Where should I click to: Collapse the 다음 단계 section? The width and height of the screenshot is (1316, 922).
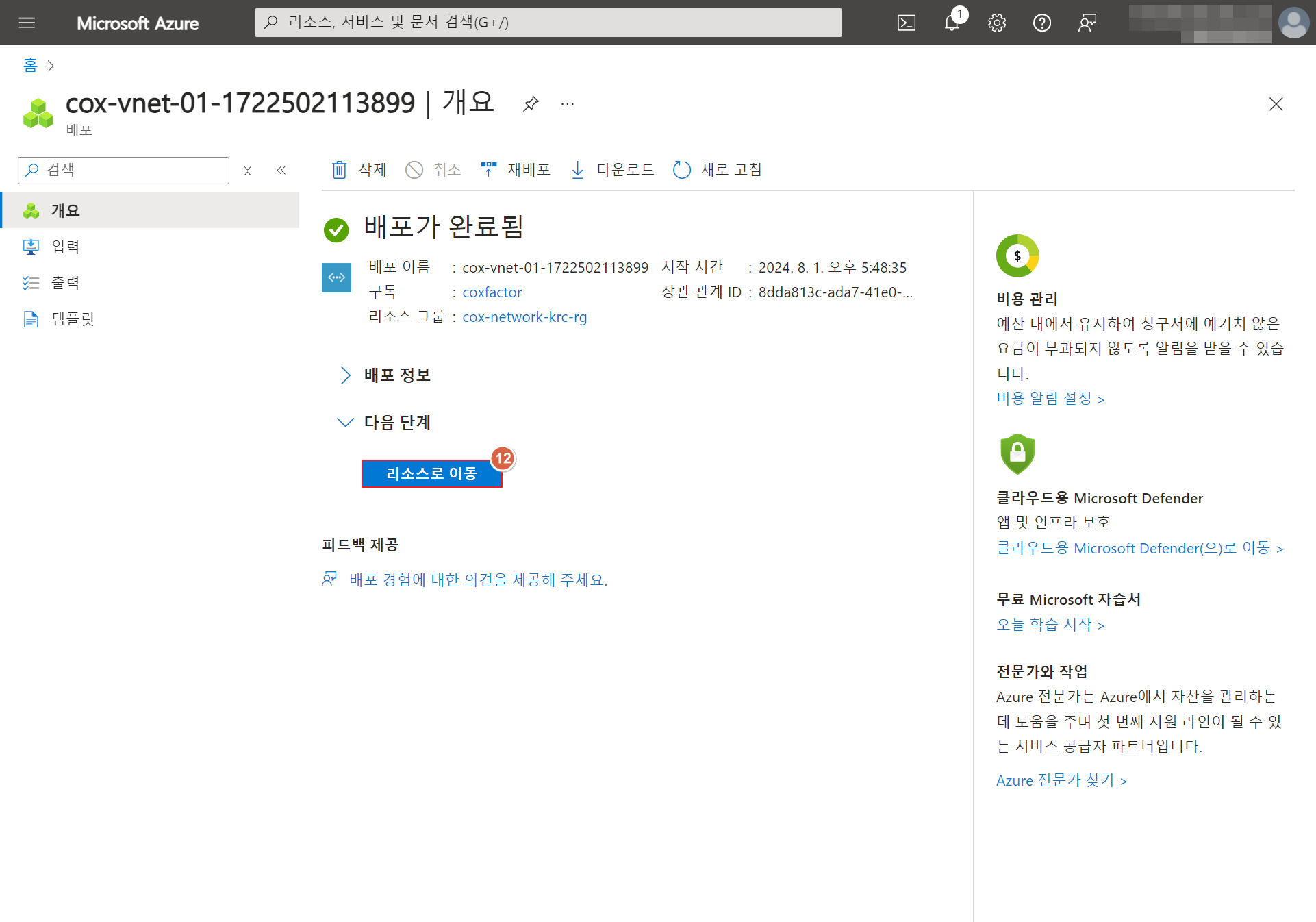point(346,423)
